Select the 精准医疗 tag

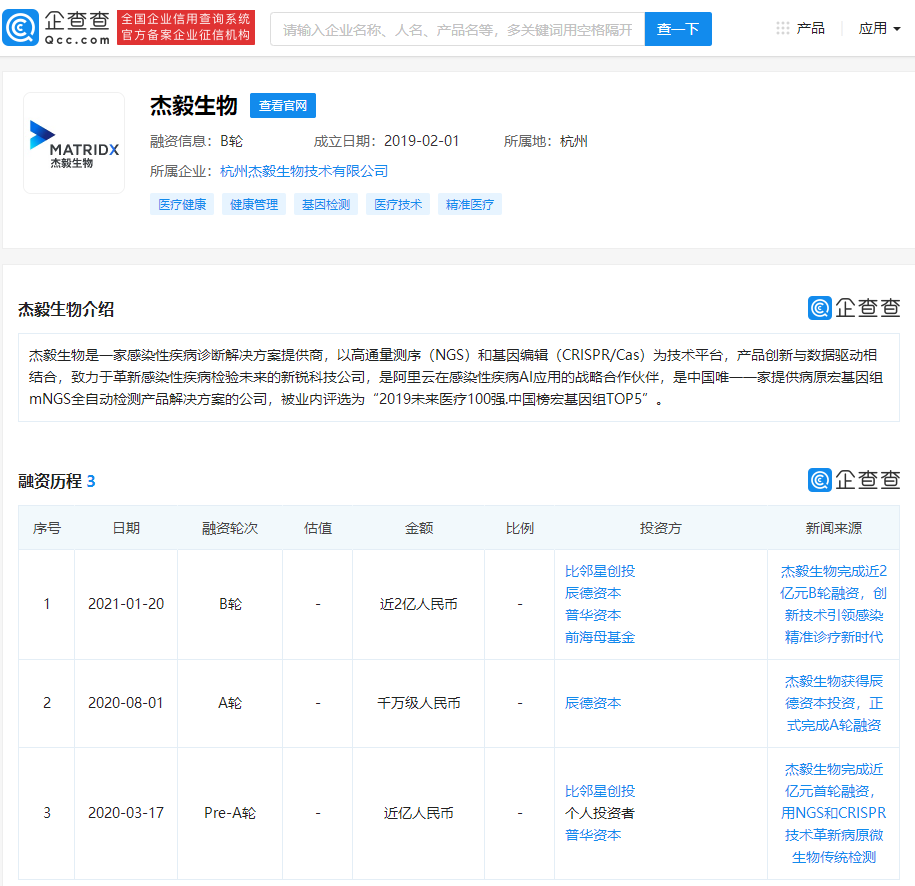[x=470, y=204]
